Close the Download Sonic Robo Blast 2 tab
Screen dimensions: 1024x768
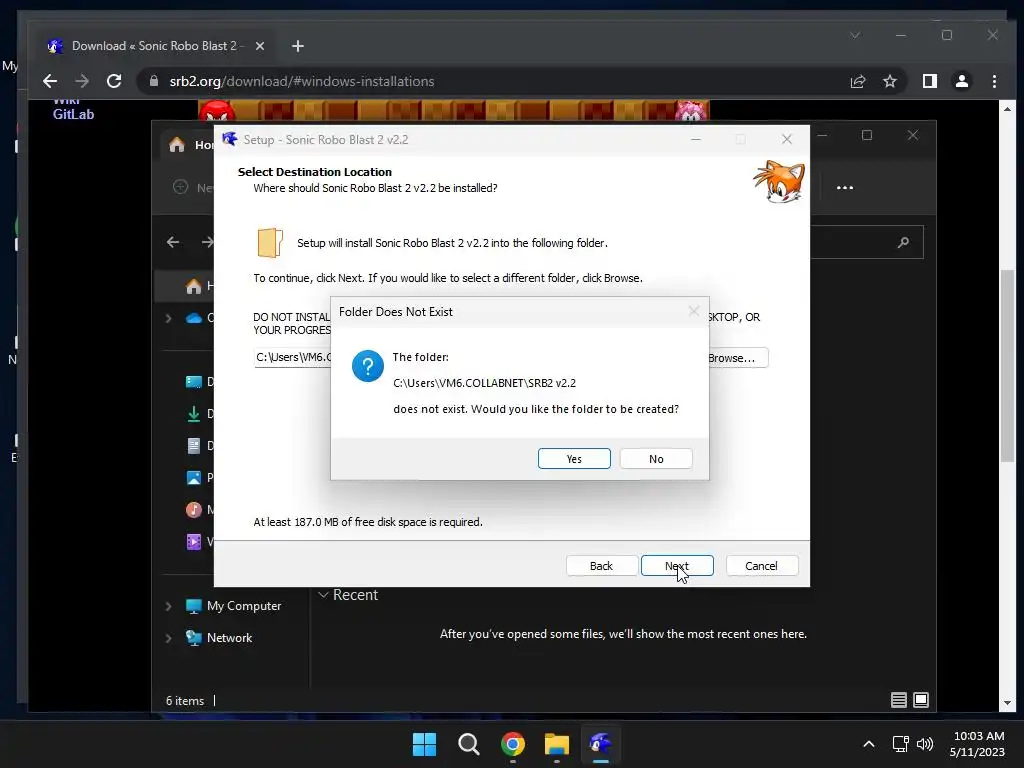pos(259,46)
